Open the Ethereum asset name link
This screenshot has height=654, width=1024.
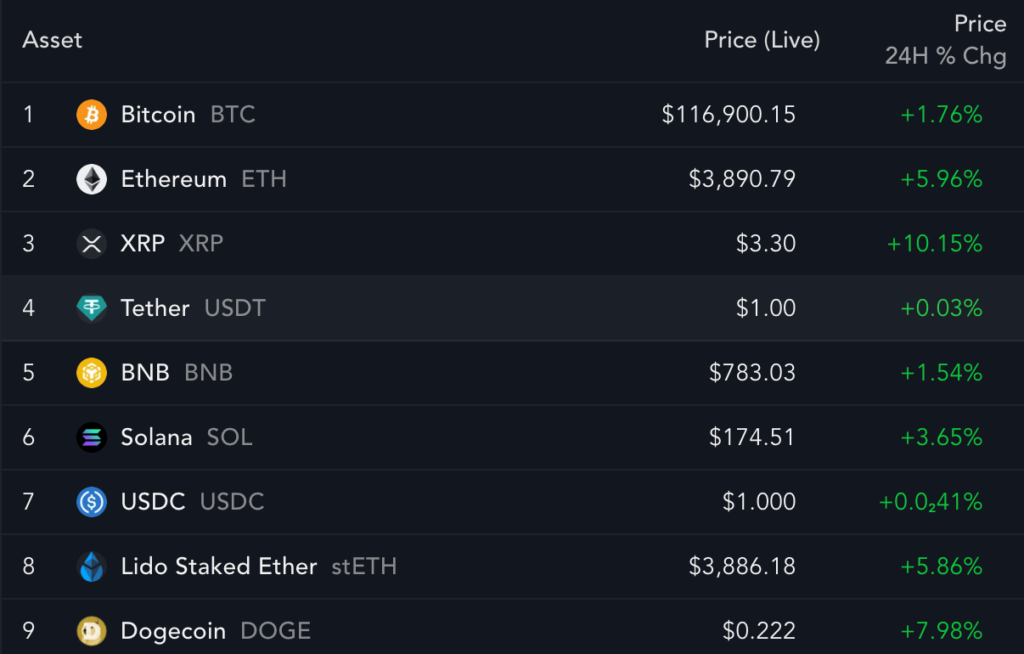174,179
